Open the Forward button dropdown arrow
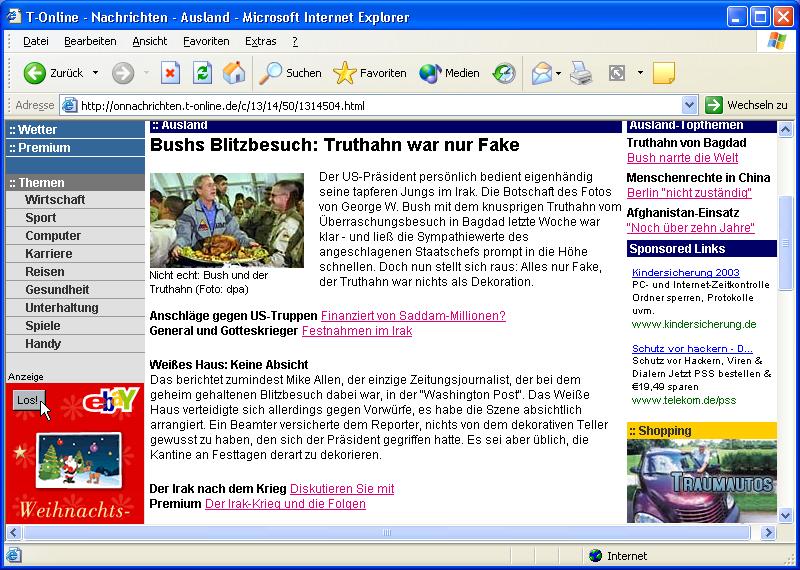Image resolution: width=800 pixels, height=570 pixels. click(x=146, y=73)
